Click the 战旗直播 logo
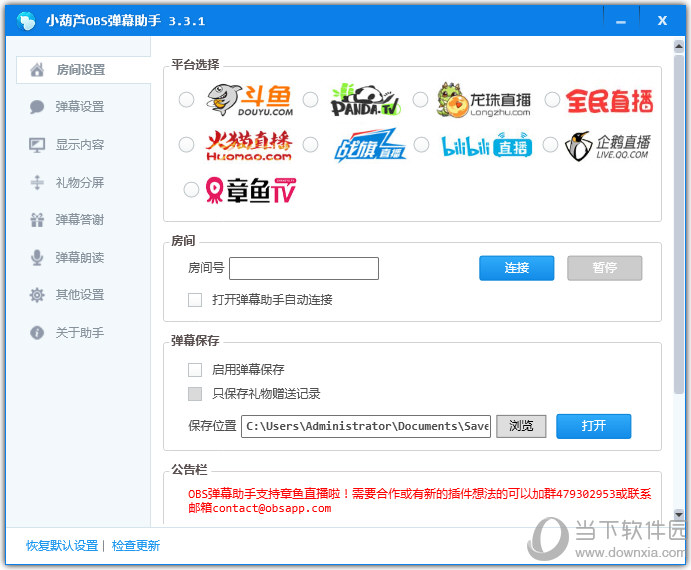This screenshot has height=570, width=691. point(370,145)
